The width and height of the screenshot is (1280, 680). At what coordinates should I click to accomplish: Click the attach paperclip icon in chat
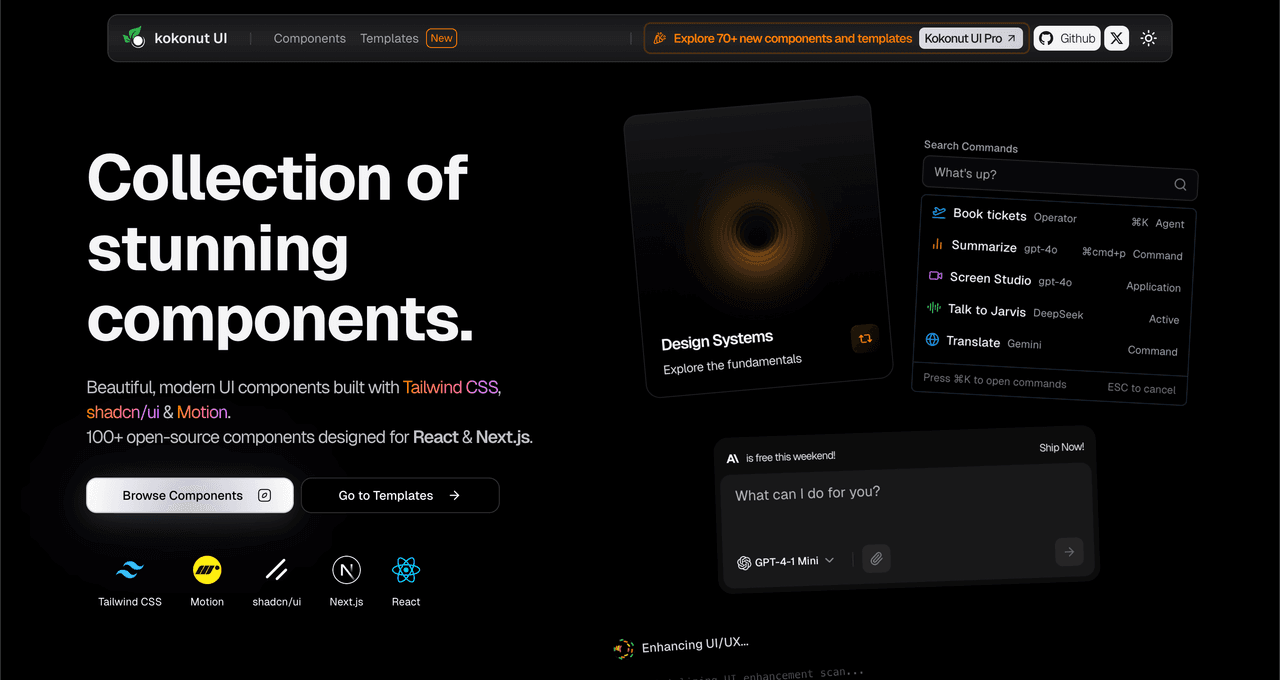pyautogui.click(x=876, y=559)
